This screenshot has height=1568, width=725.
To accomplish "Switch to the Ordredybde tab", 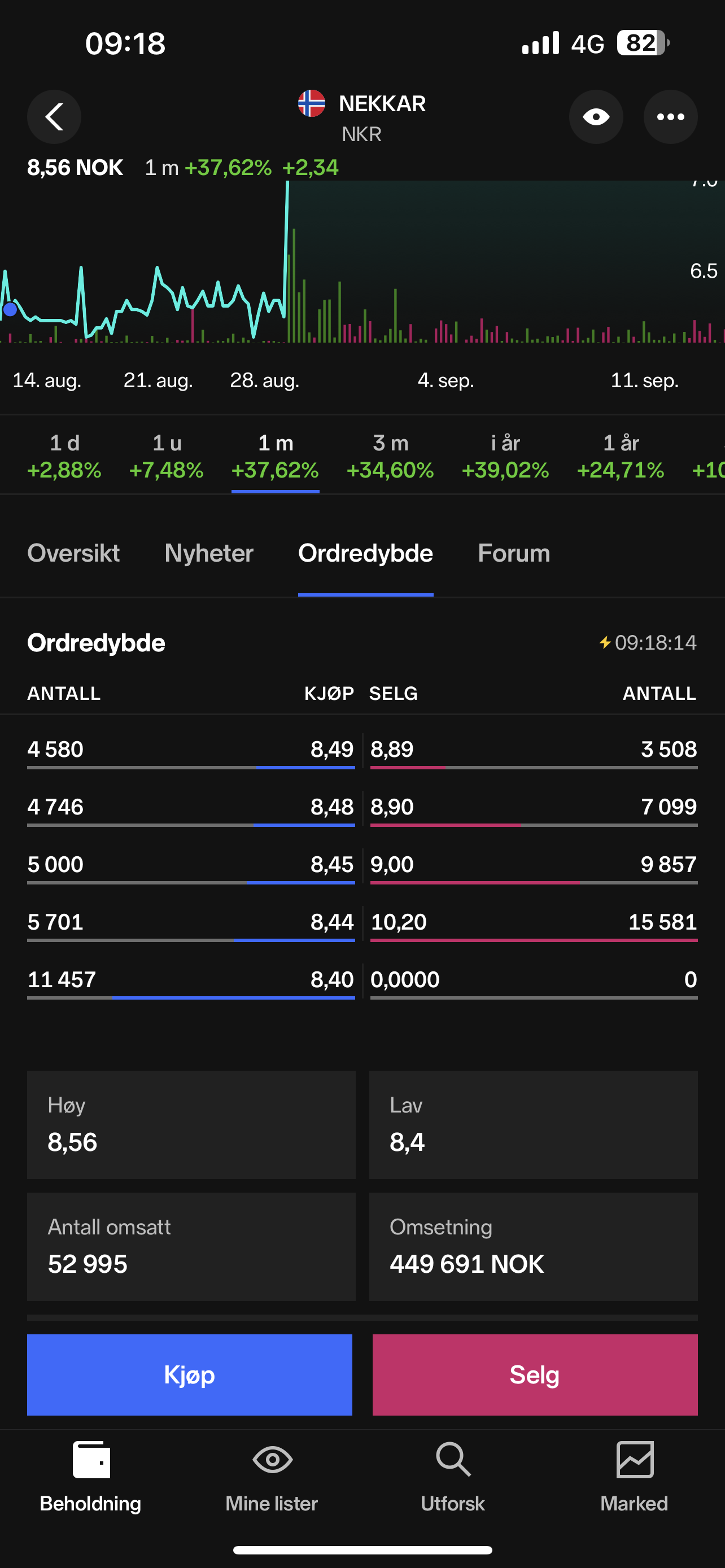I will pos(366,553).
